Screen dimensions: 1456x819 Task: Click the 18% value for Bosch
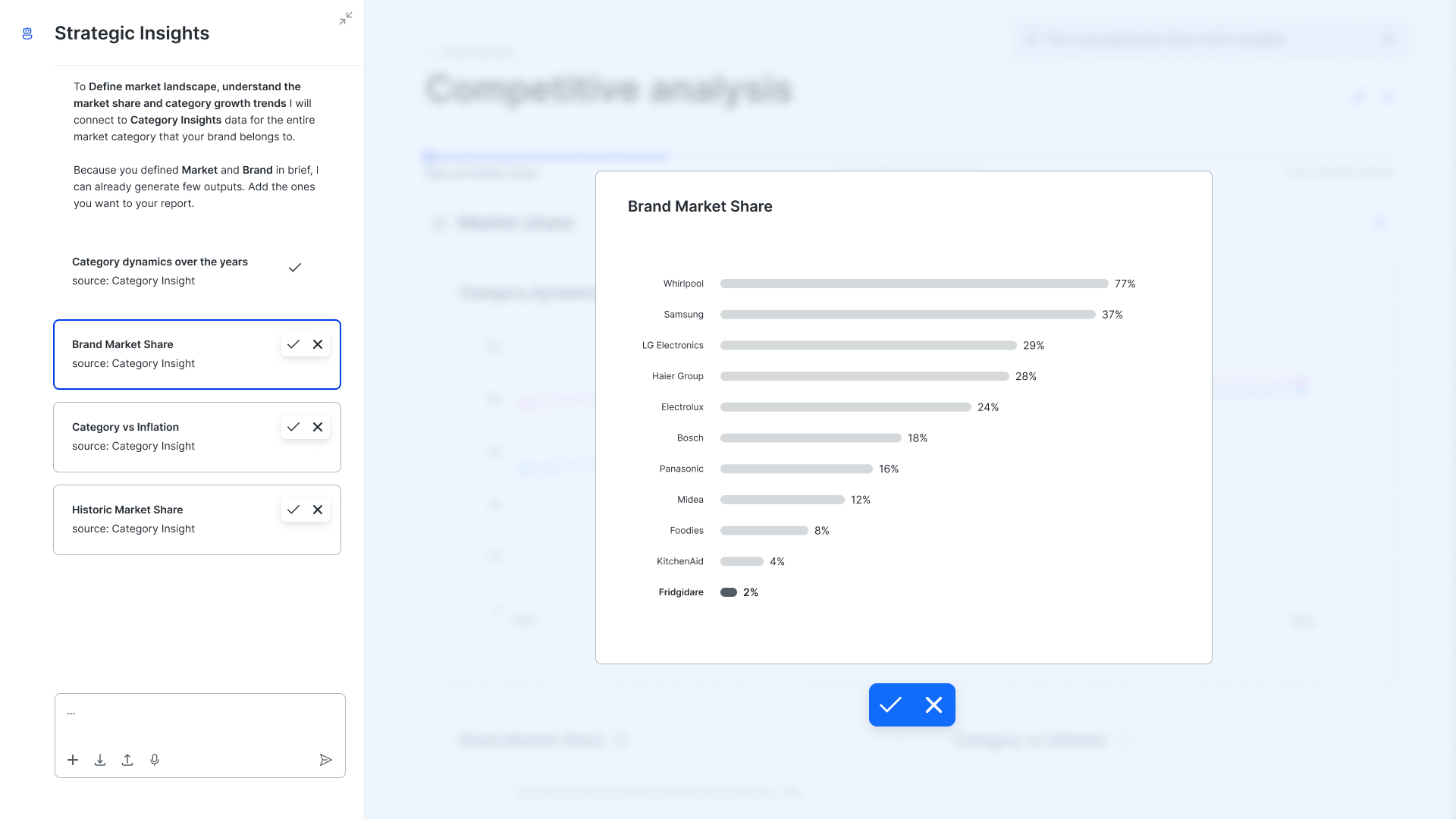[918, 438]
